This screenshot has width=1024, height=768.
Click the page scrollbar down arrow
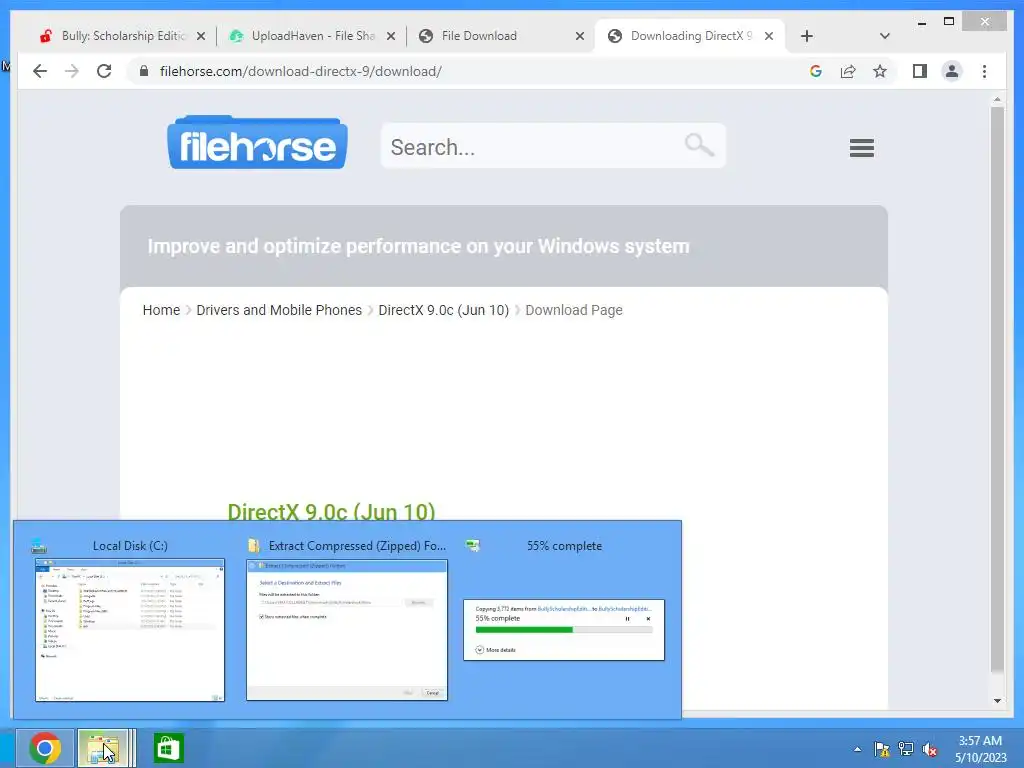coord(997,701)
